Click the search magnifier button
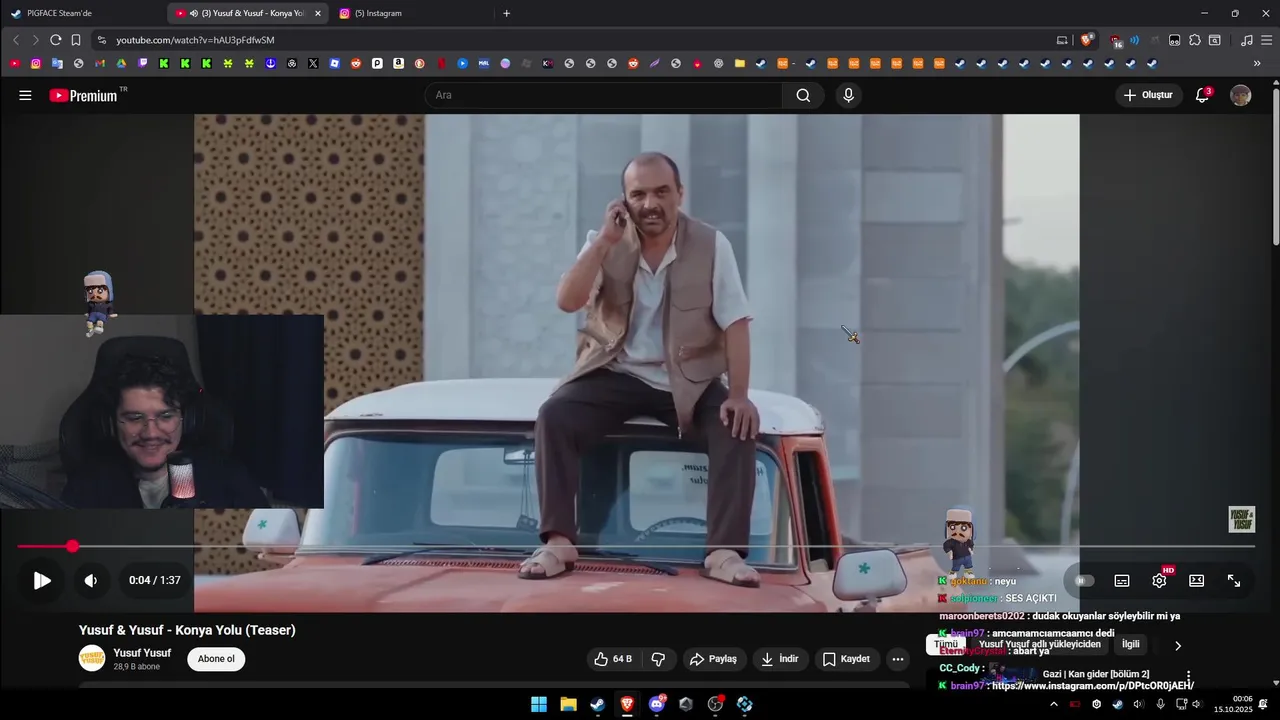 pos(803,95)
